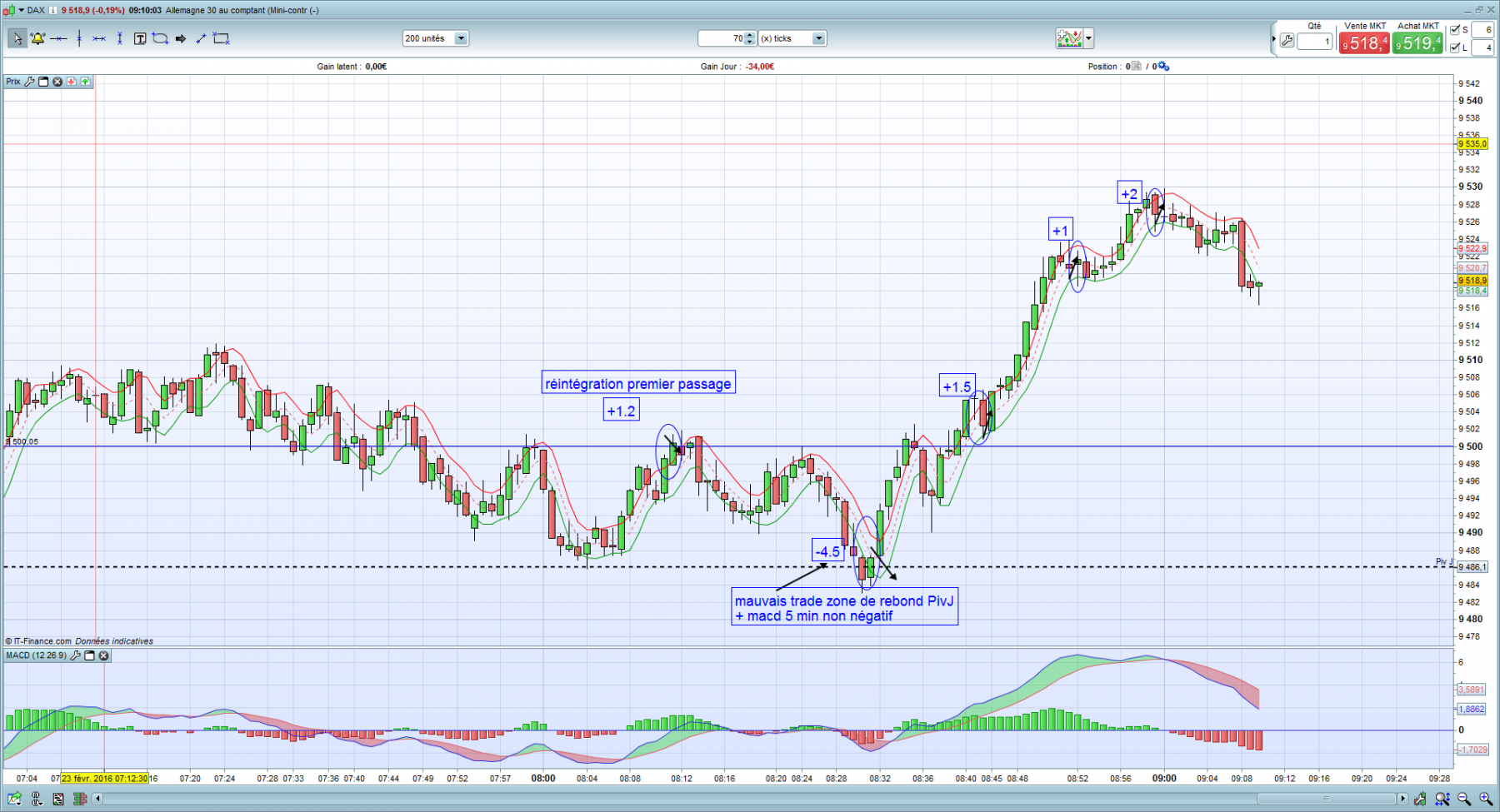Open the 200 unités dropdown

point(461,38)
